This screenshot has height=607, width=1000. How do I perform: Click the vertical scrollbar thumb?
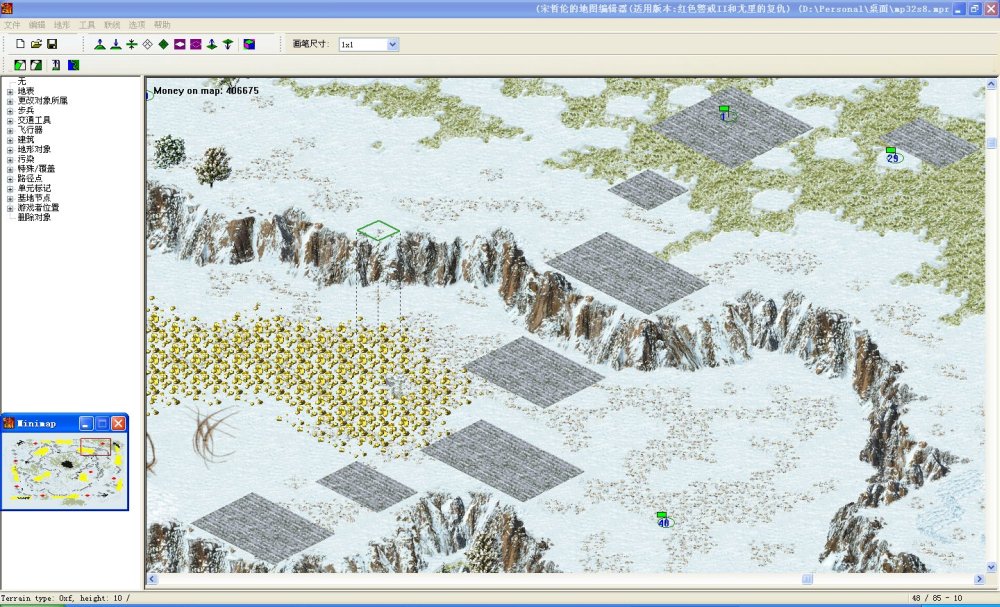992,143
